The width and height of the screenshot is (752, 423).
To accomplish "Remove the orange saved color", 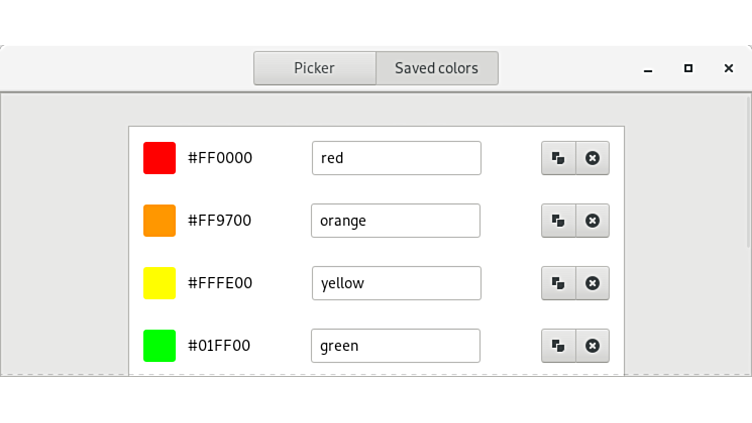I will click(x=592, y=221).
